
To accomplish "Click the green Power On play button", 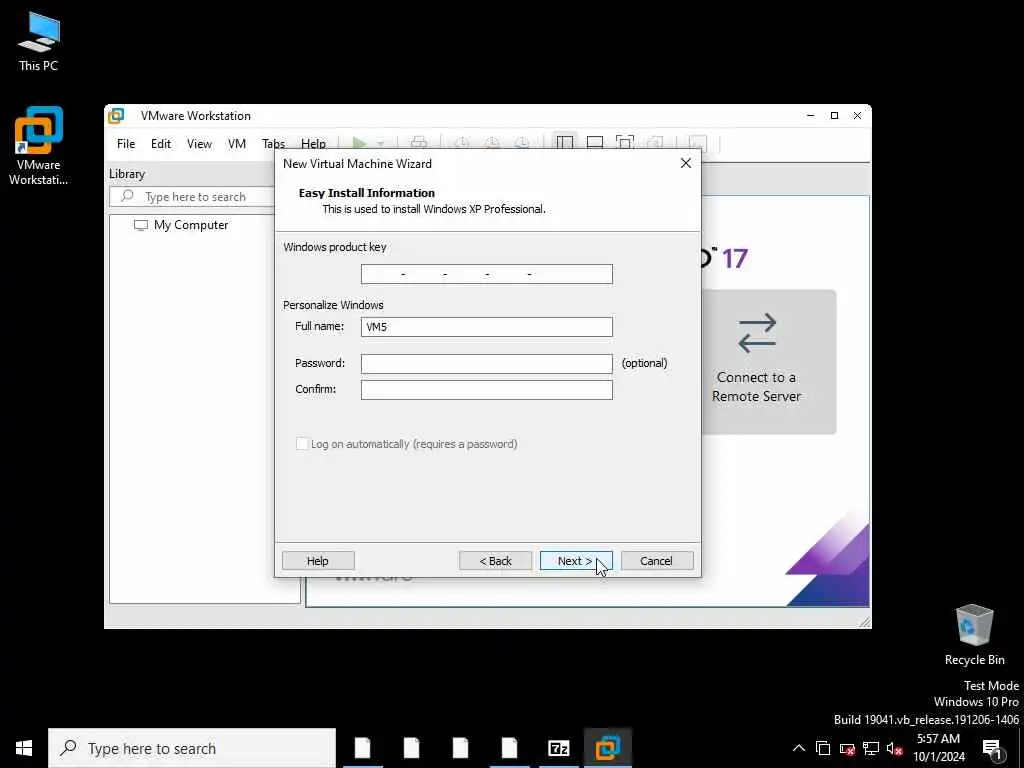I will click(x=359, y=143).
